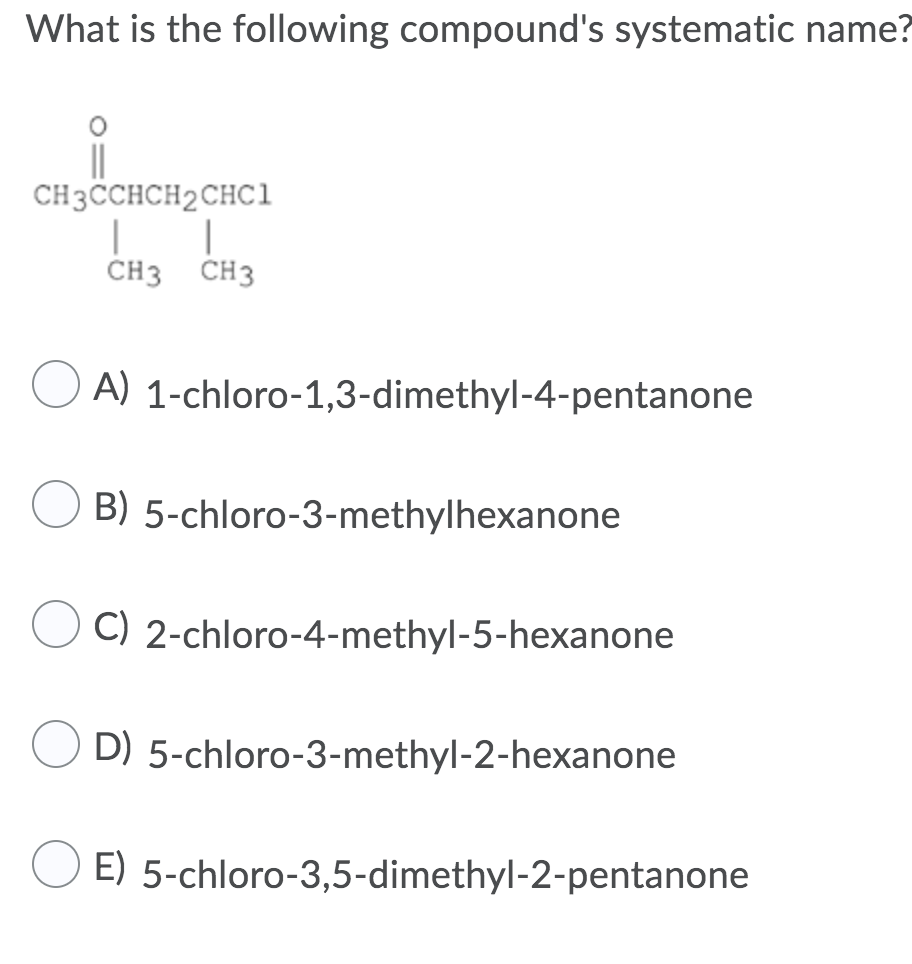Screen dimensions: 912x964
Task: Select radio button for answer C
Action: (55, 622)
